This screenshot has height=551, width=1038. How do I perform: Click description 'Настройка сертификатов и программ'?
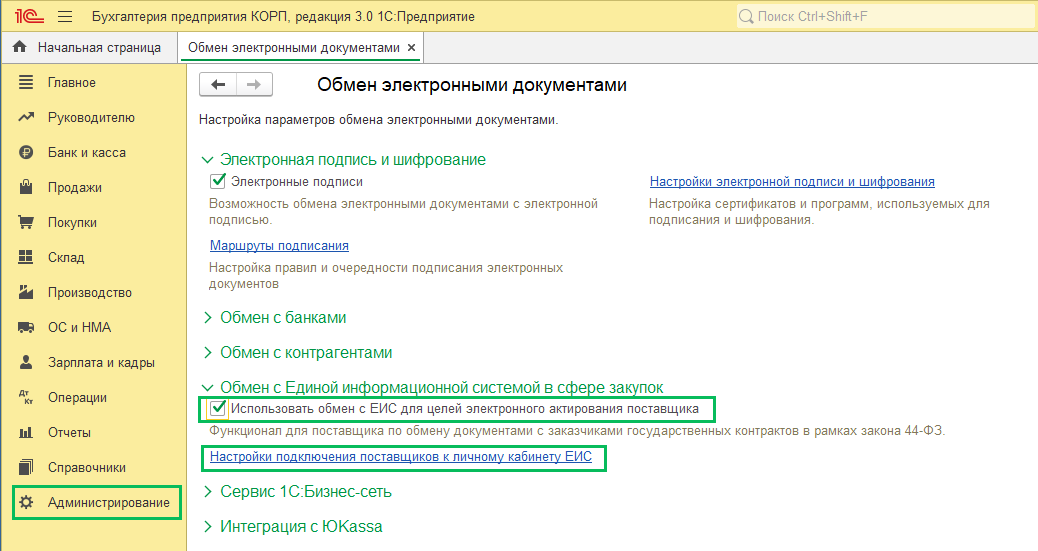[820, 212]
